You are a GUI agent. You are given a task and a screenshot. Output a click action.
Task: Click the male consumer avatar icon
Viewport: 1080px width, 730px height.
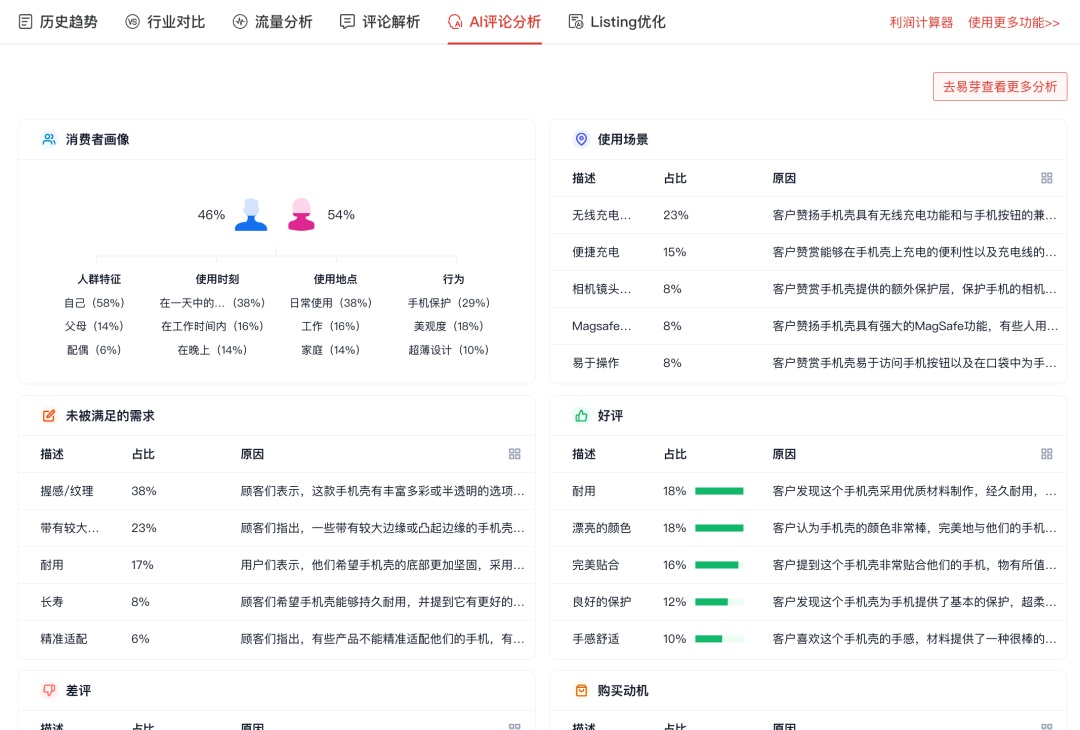pyautogui.click(x=251, y=214)
